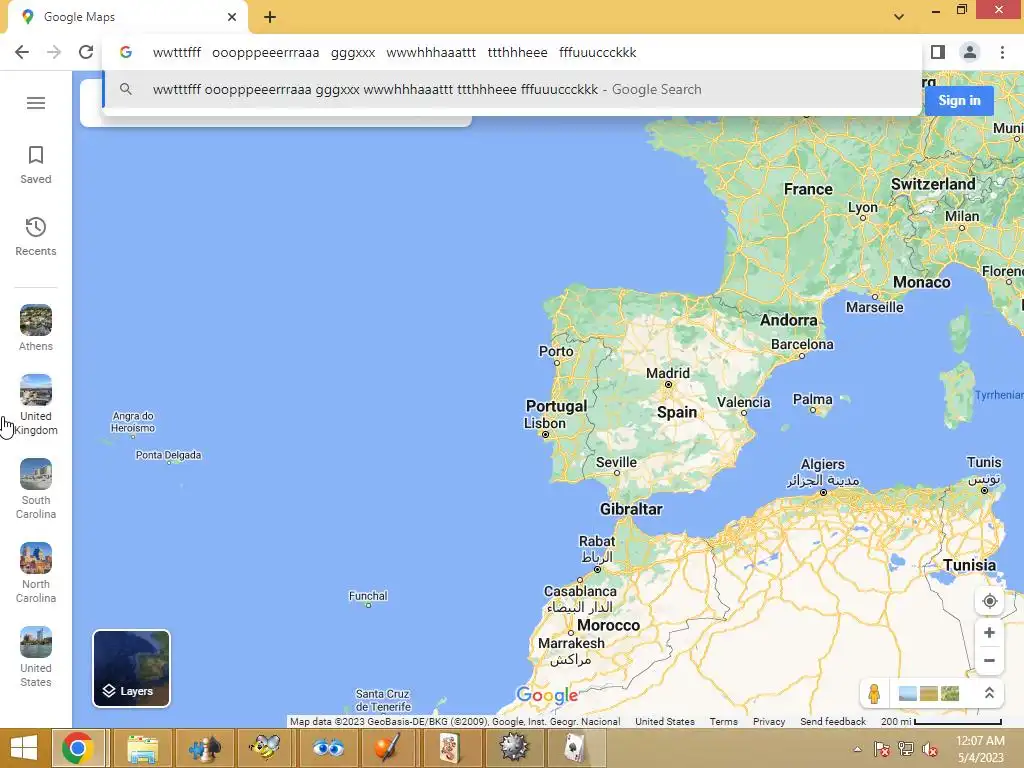Click the Funchal island label
The height and width of the screenshot is (768, 1024).
[368, 596]
